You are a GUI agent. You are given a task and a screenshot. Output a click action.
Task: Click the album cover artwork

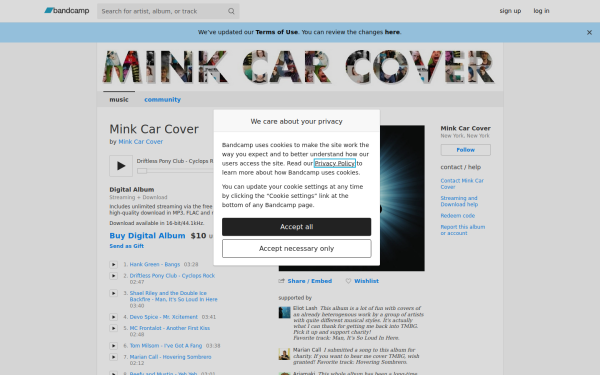pyautogui.click(x=402, y=198)
